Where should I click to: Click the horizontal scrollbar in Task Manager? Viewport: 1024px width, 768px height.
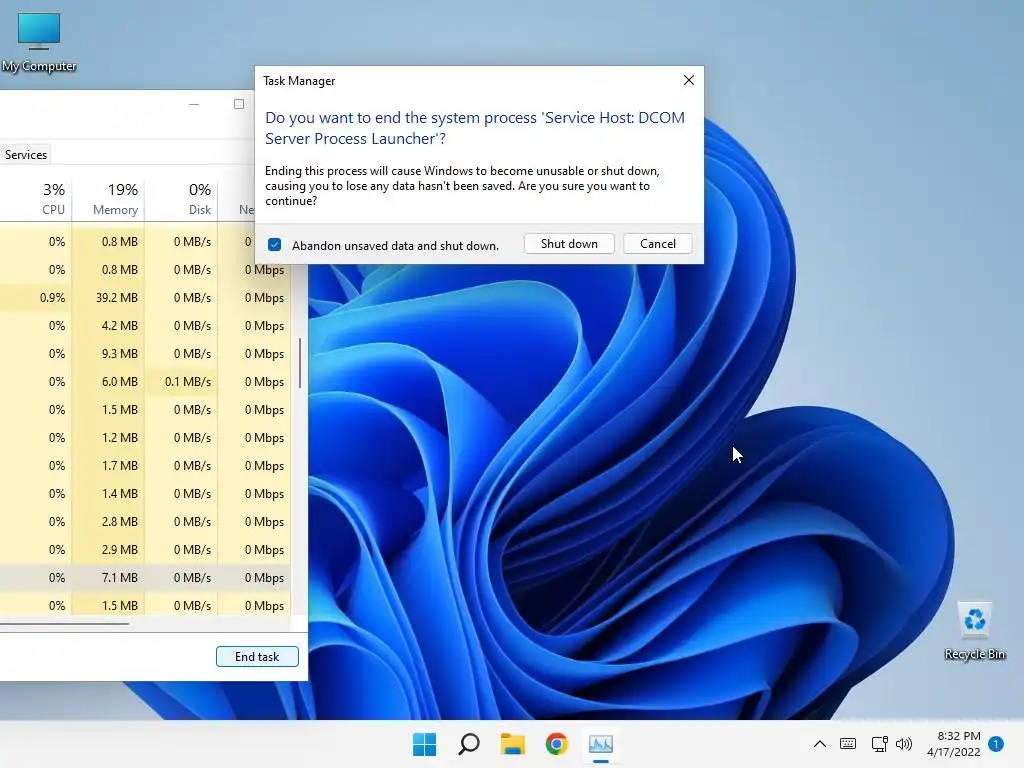click(64, 624)
